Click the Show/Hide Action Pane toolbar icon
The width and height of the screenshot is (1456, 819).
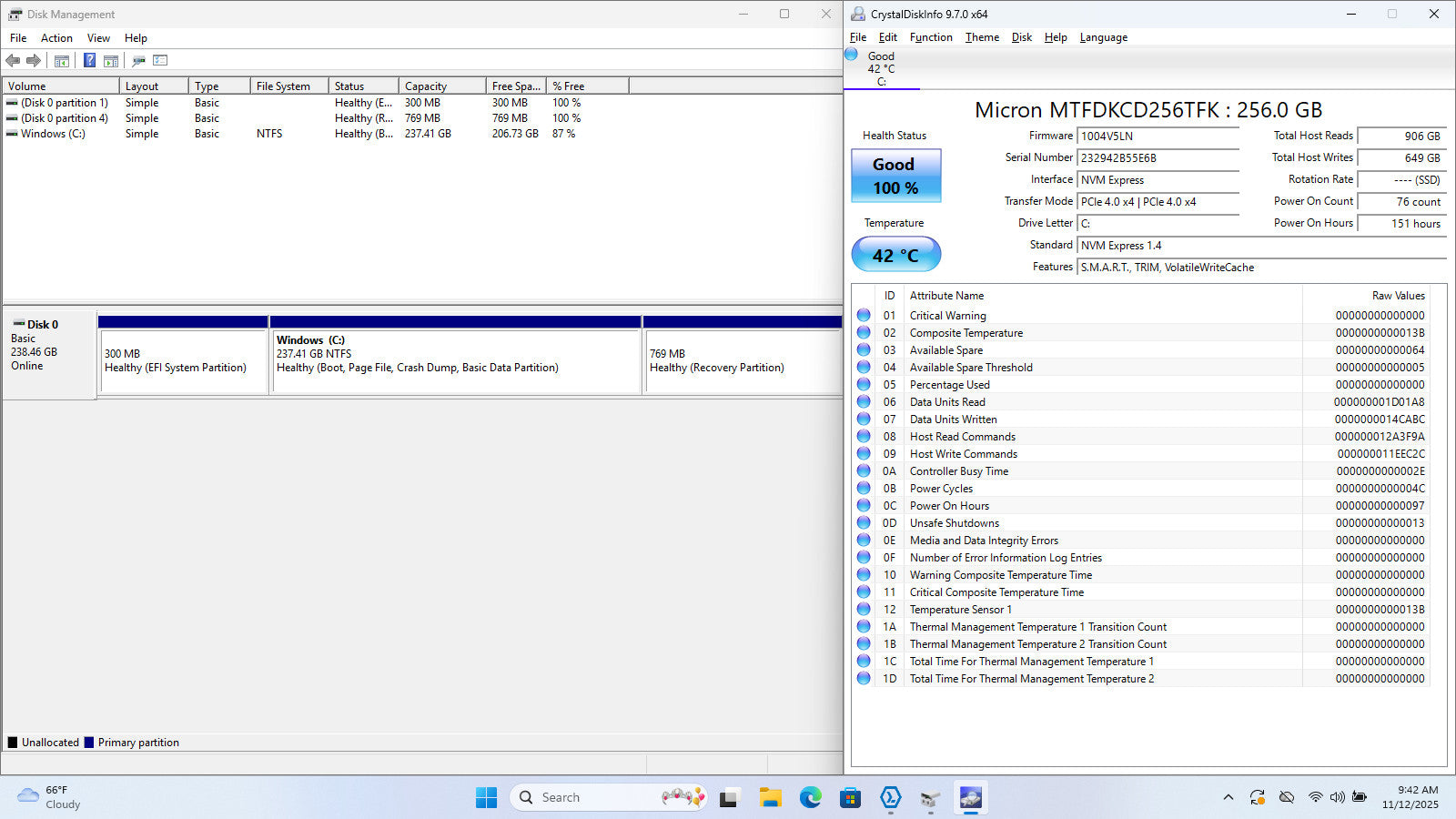coord(111,61)
